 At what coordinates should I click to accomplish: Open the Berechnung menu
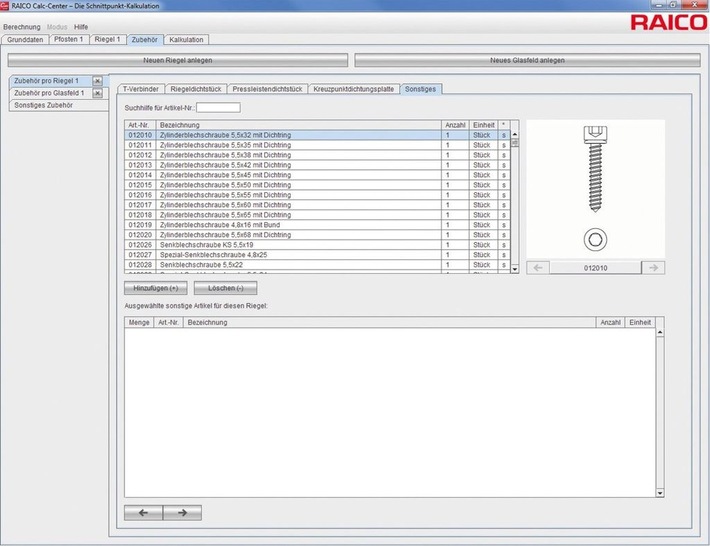coord(21,26)
